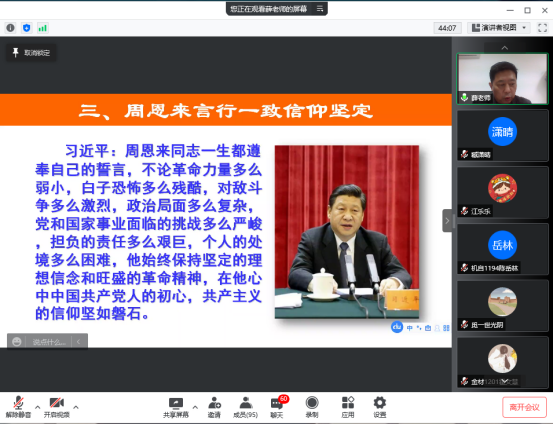Open meeting settings gear
The height and width of the screenshot is (424, 553).
379,407
